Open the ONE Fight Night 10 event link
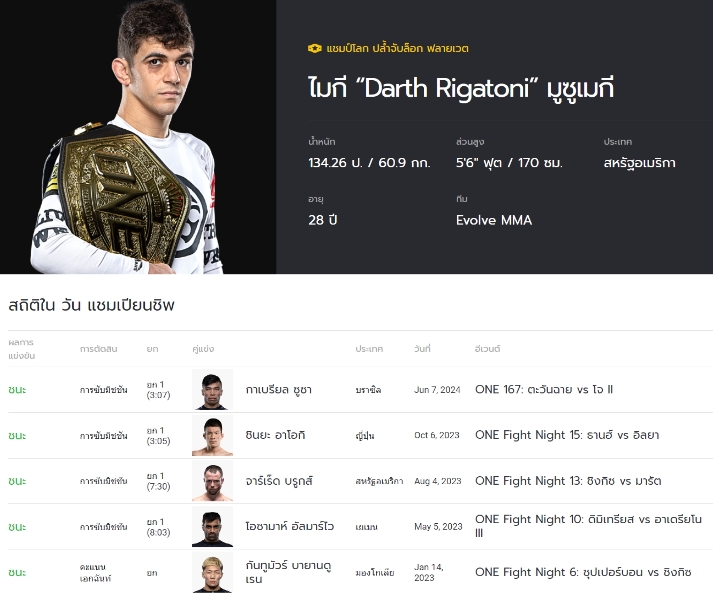The width and height of the screenshot is (713, 594). (x=588, y=526)
